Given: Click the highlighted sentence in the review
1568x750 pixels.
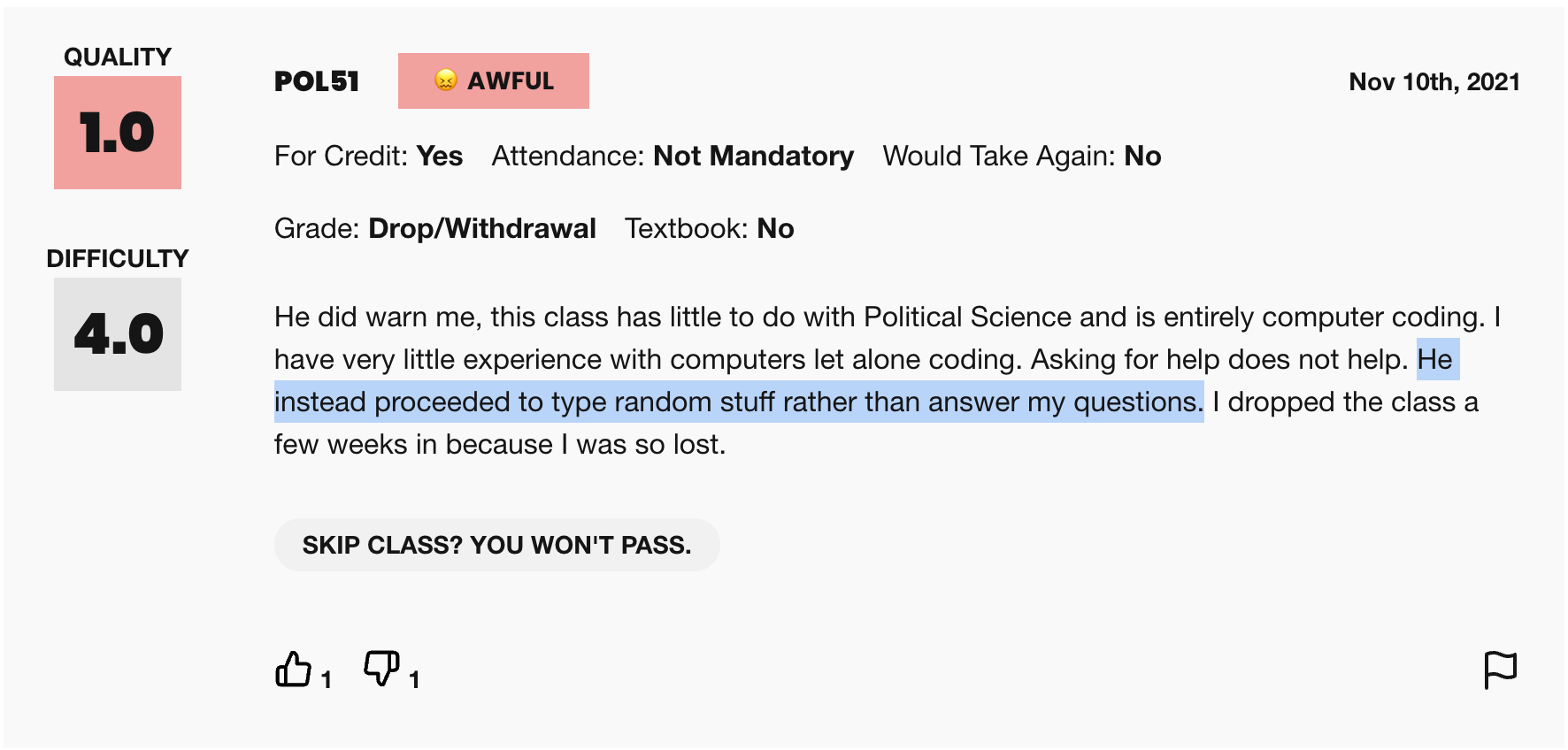Looking at the screenshot, I should point(738,402).
